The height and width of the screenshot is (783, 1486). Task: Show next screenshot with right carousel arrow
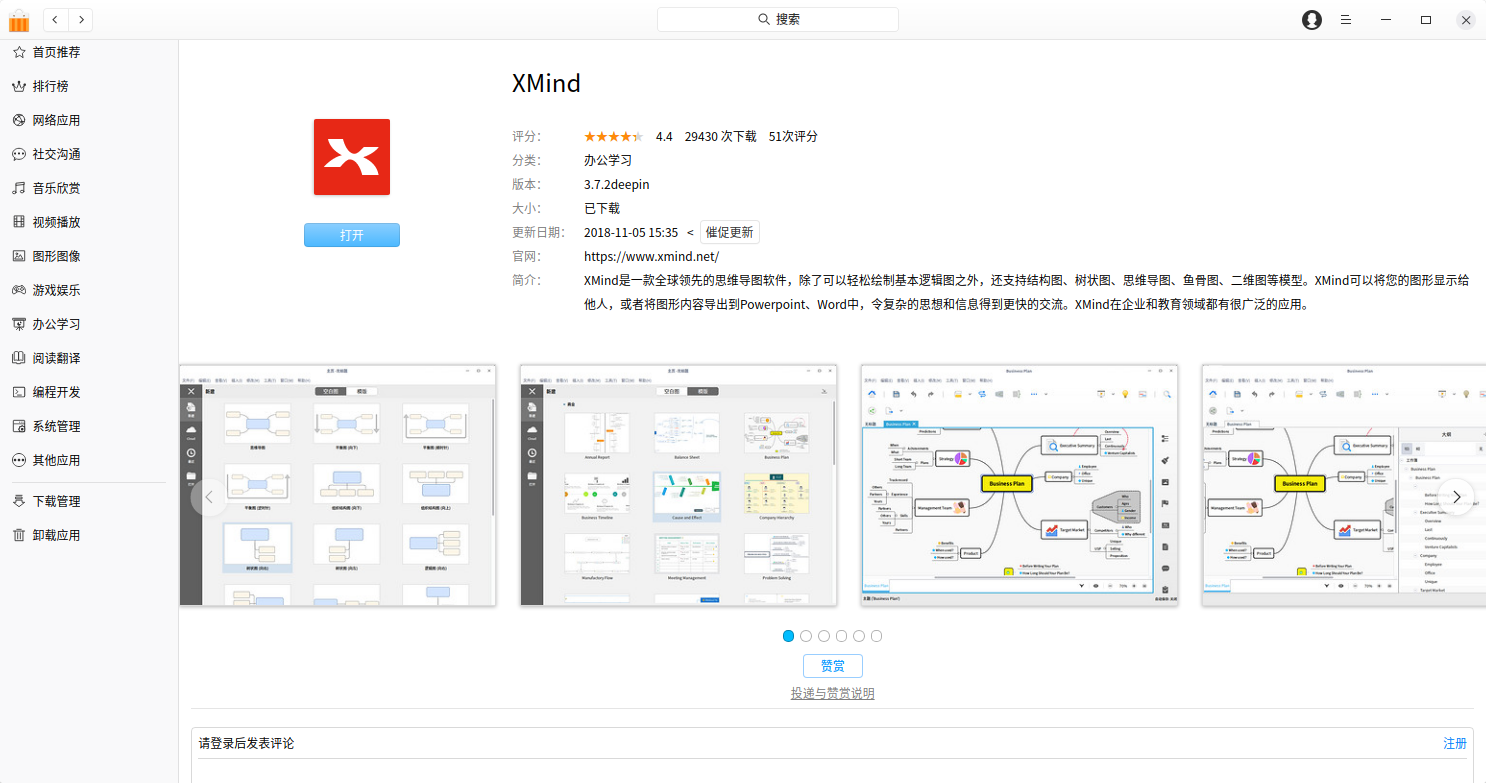point(1457,497)
